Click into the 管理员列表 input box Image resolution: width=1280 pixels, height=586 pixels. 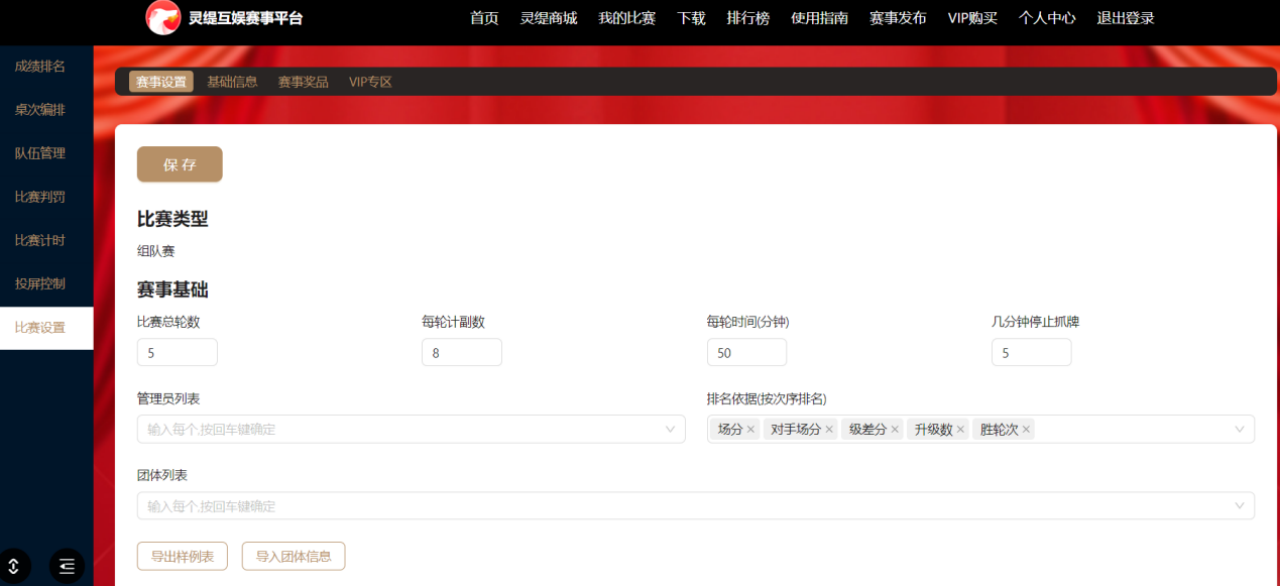411,429
